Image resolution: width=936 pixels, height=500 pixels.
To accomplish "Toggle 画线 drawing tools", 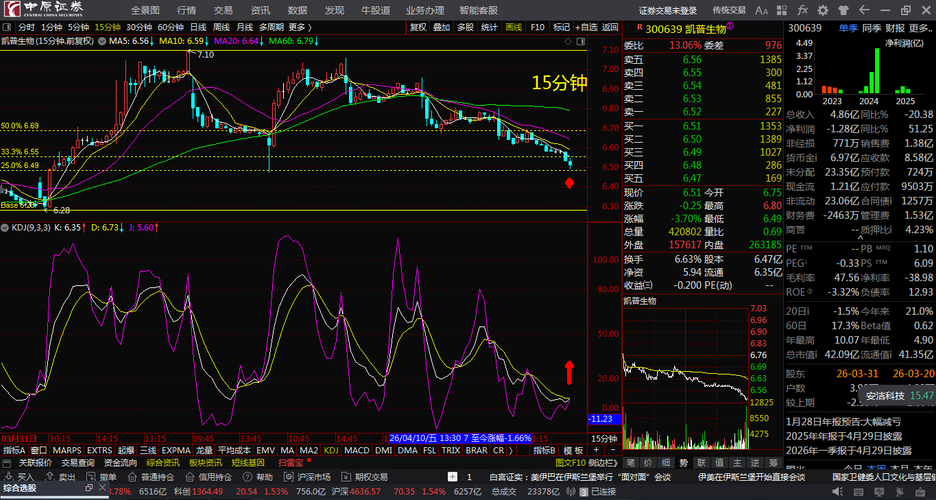I will 513,27.
